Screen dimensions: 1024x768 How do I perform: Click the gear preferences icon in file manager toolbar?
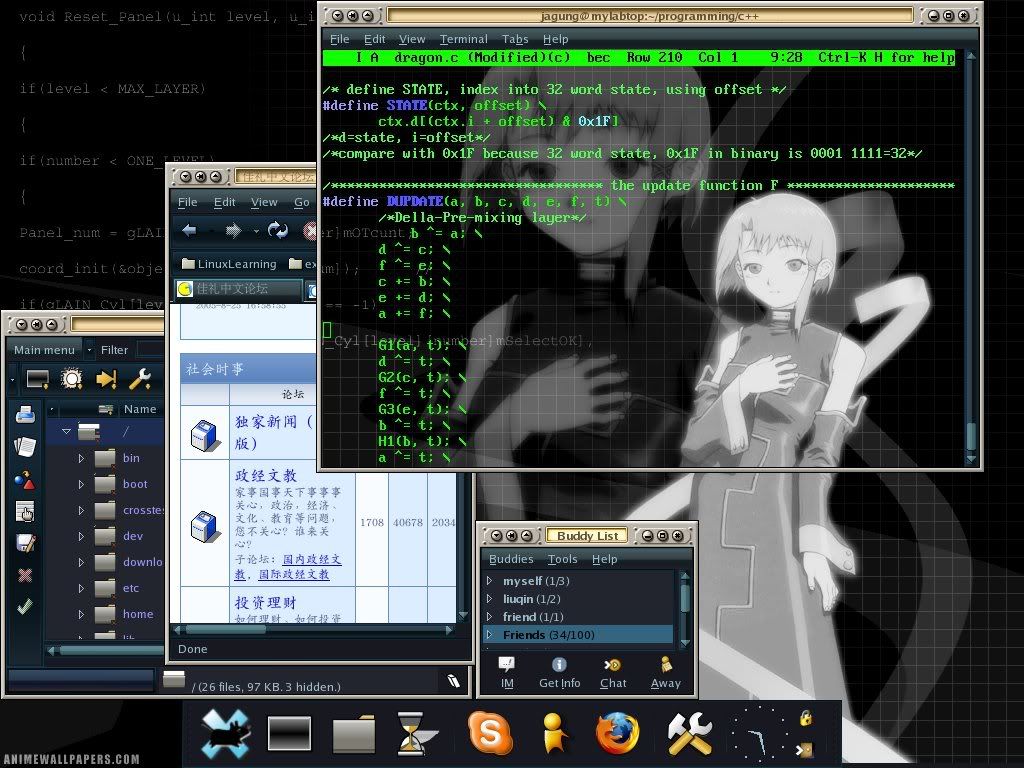click(71, 379)
